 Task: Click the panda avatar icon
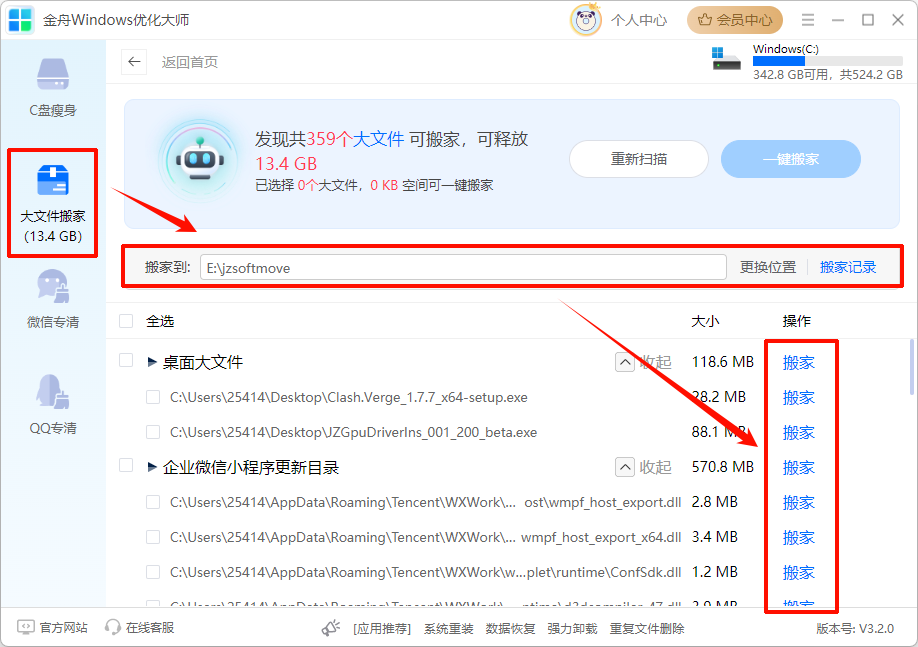[x=586, y=20]
